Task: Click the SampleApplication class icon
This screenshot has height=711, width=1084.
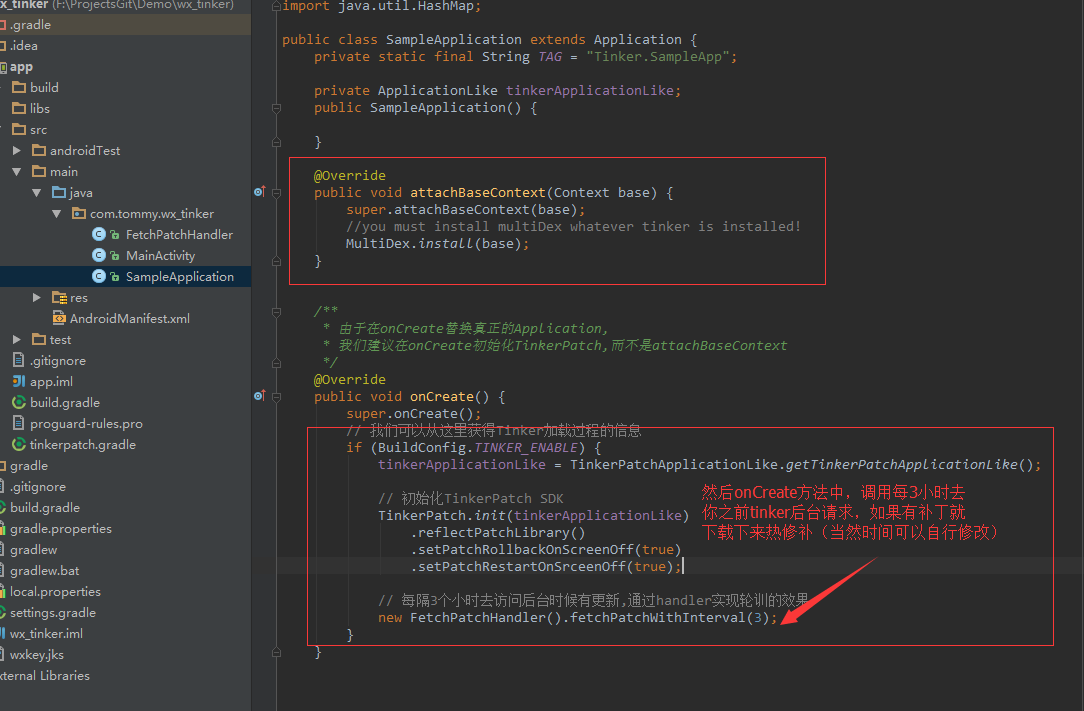Action: pyautogui.click(x=99, y=277)
